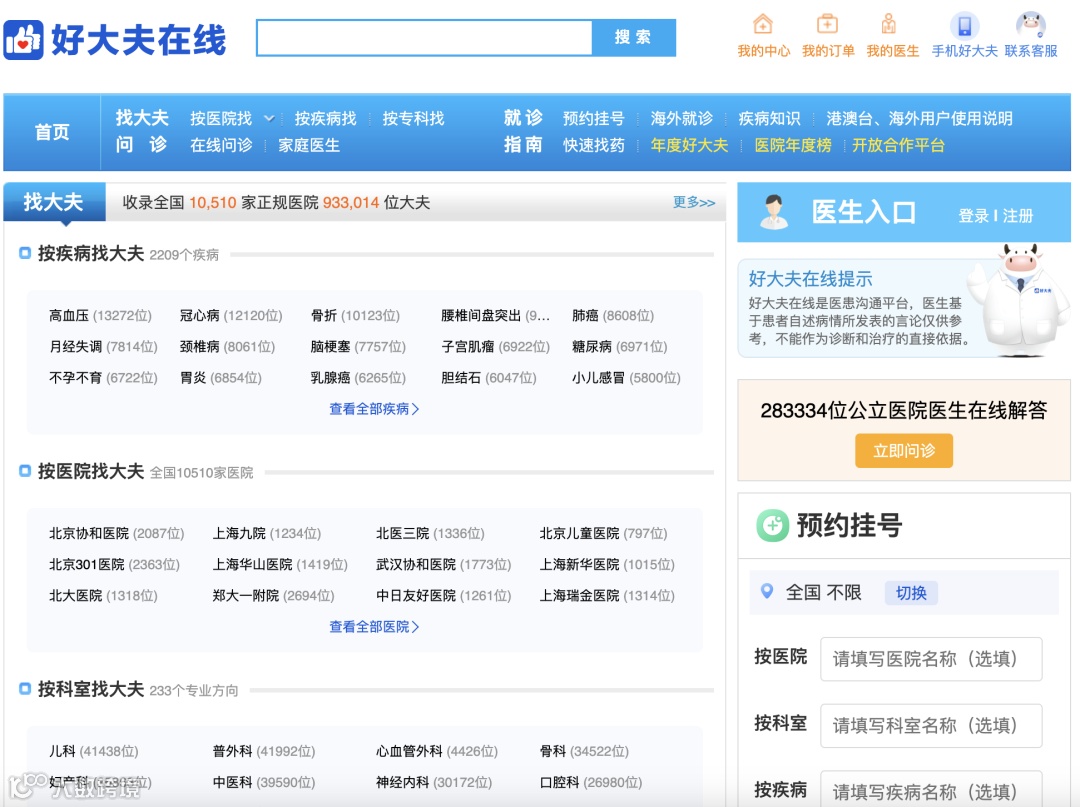Open 糖尿病 disease link
The width and height of the screenshot is (1080, 807).
click(592, 346)
